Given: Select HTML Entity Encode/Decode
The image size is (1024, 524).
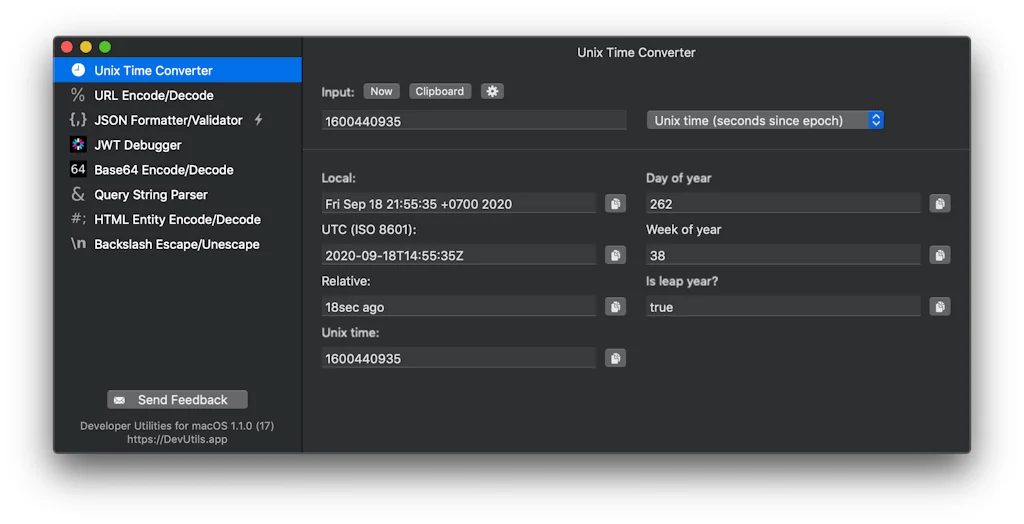Looking at the screenshot, I should point(178,219).
